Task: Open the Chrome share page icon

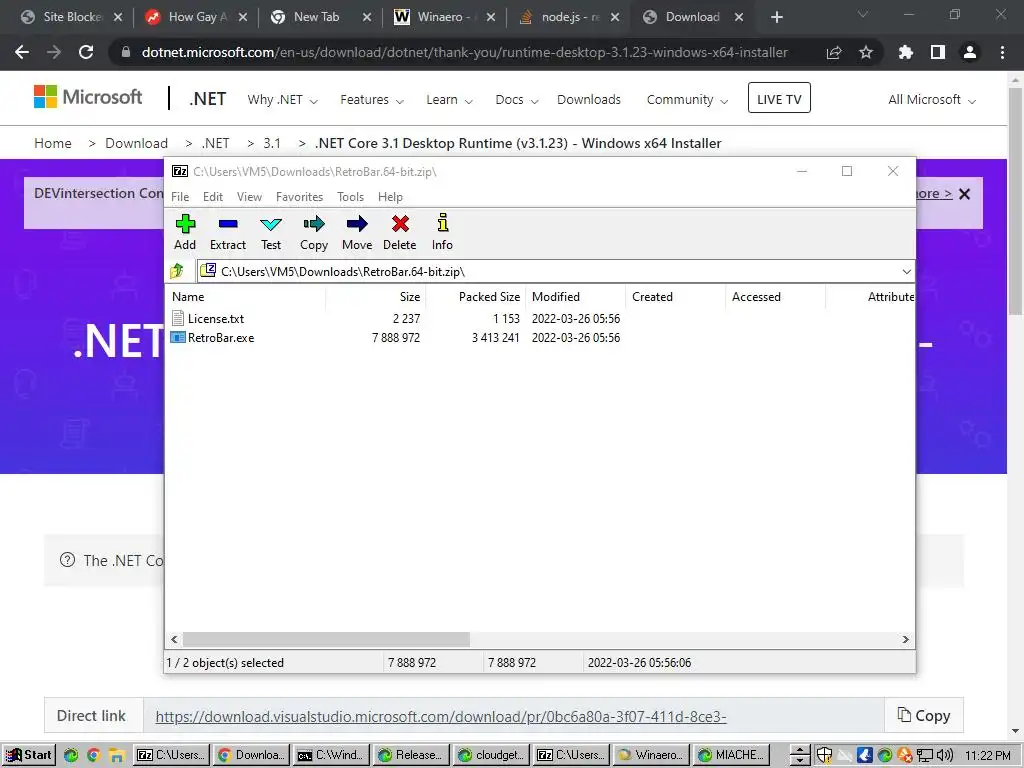Action: 834,52
